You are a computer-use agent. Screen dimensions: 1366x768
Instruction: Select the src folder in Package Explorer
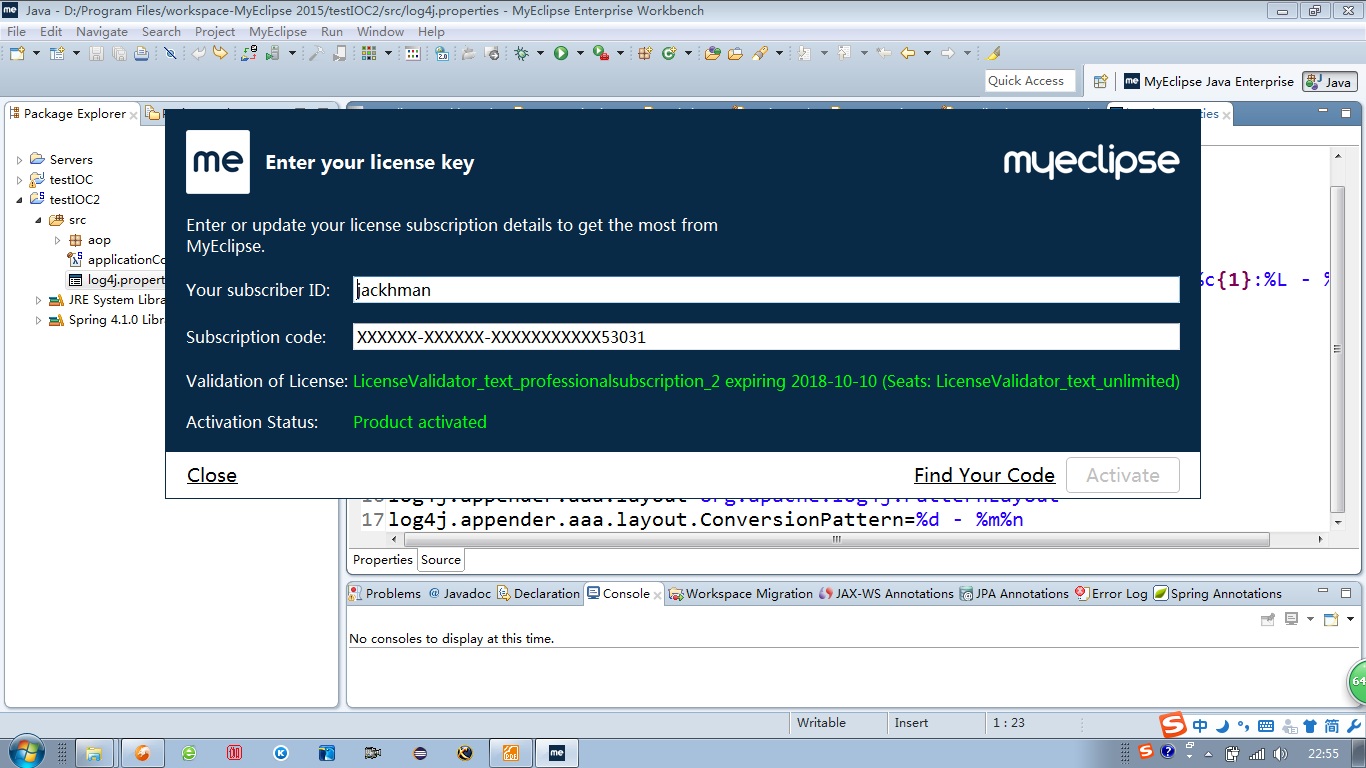click(68, 220)
